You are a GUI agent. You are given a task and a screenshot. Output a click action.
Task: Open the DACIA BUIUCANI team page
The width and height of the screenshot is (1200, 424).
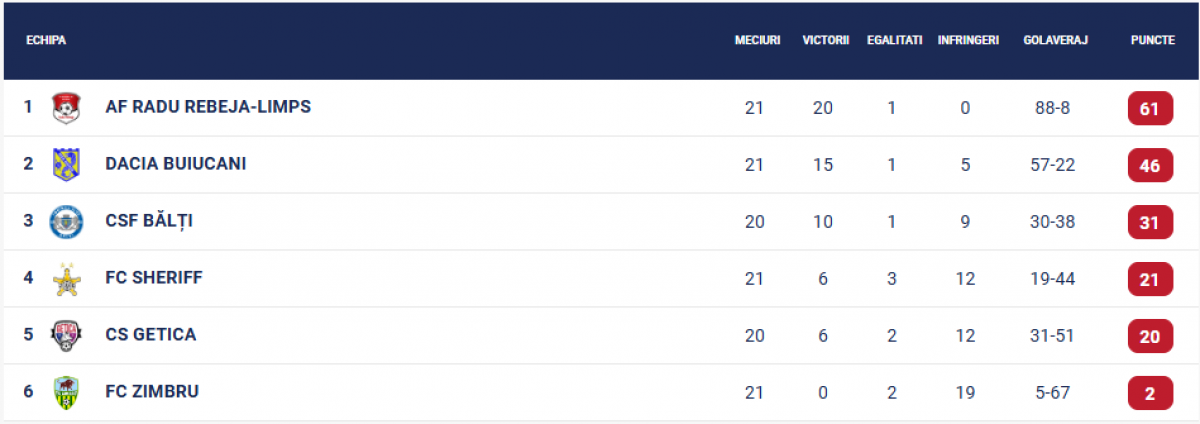(x=176, y=164)
